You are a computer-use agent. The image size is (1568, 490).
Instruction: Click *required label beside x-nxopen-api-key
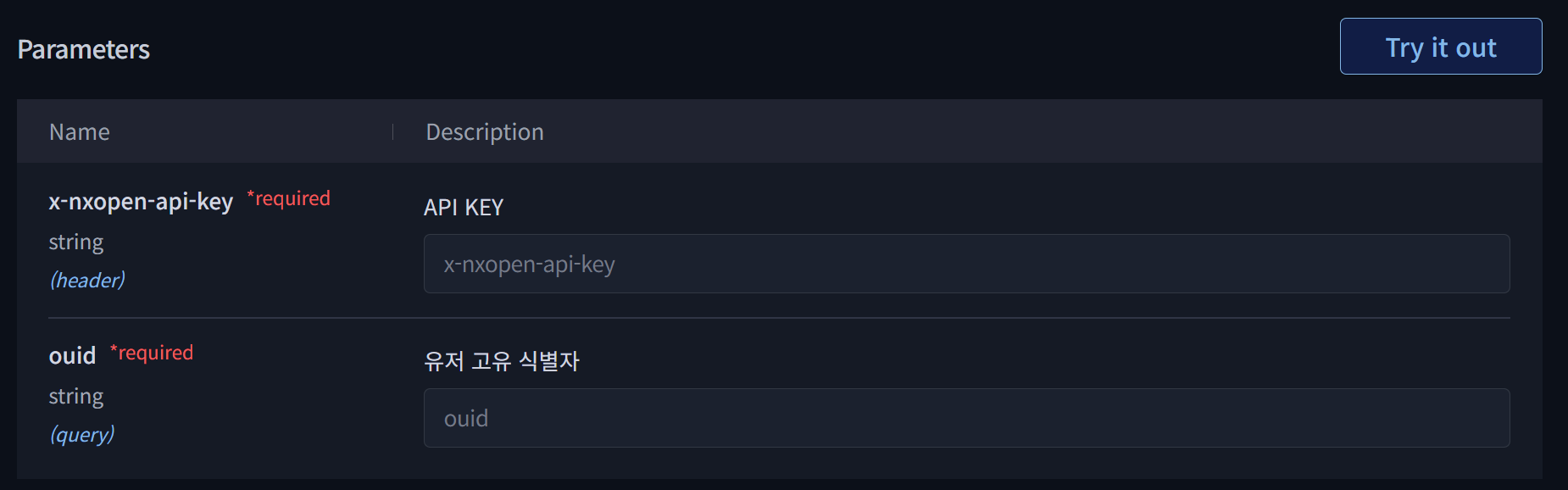click(x=288, y=198)
